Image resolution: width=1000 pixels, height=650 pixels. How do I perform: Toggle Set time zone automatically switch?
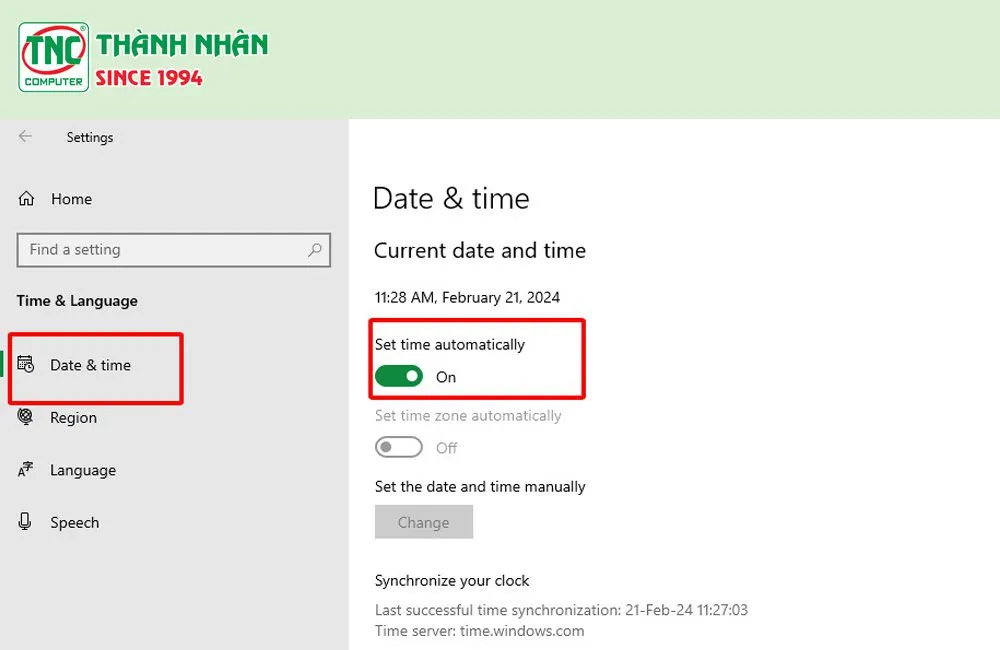(x=399, y=448)
